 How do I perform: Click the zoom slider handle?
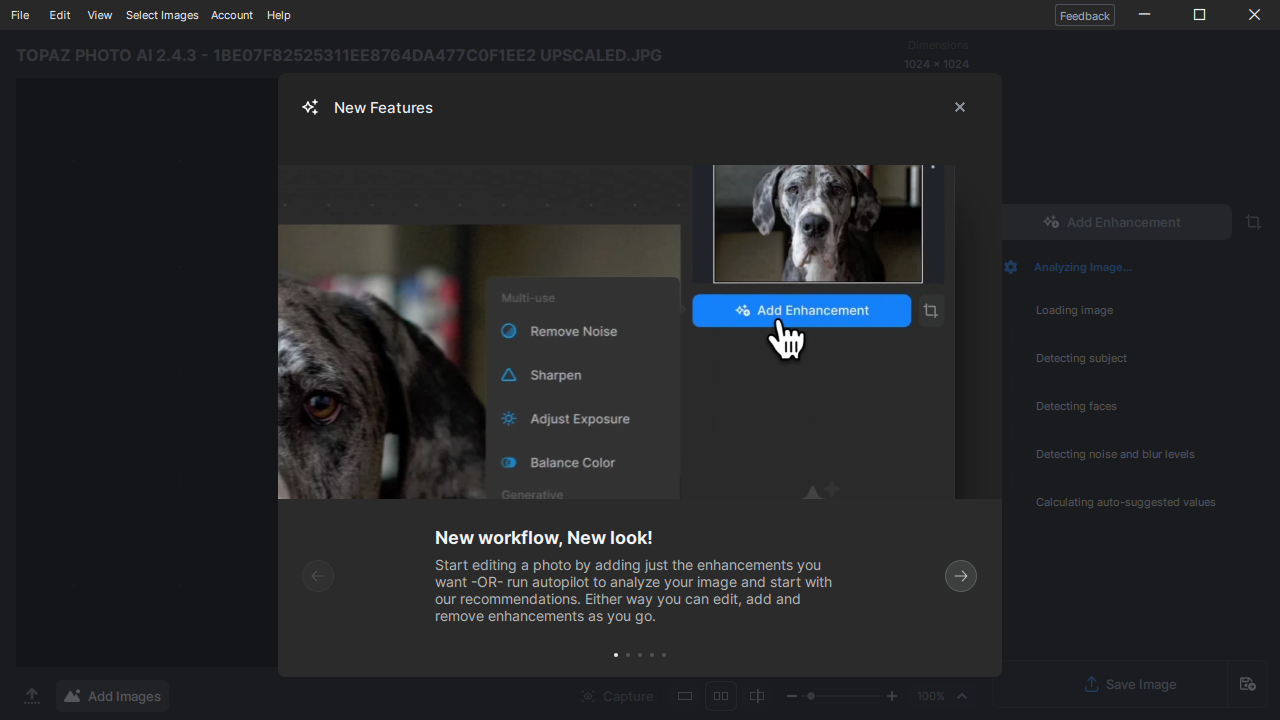[811, 696]
